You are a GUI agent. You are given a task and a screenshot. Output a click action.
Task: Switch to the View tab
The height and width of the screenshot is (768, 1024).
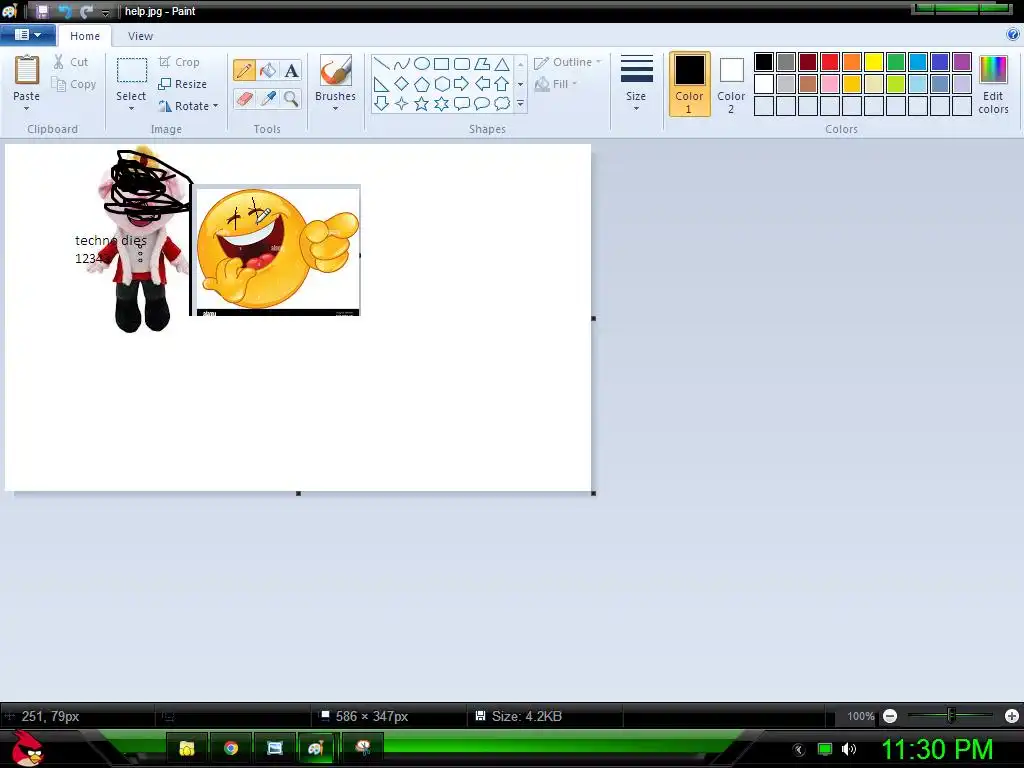140,36
